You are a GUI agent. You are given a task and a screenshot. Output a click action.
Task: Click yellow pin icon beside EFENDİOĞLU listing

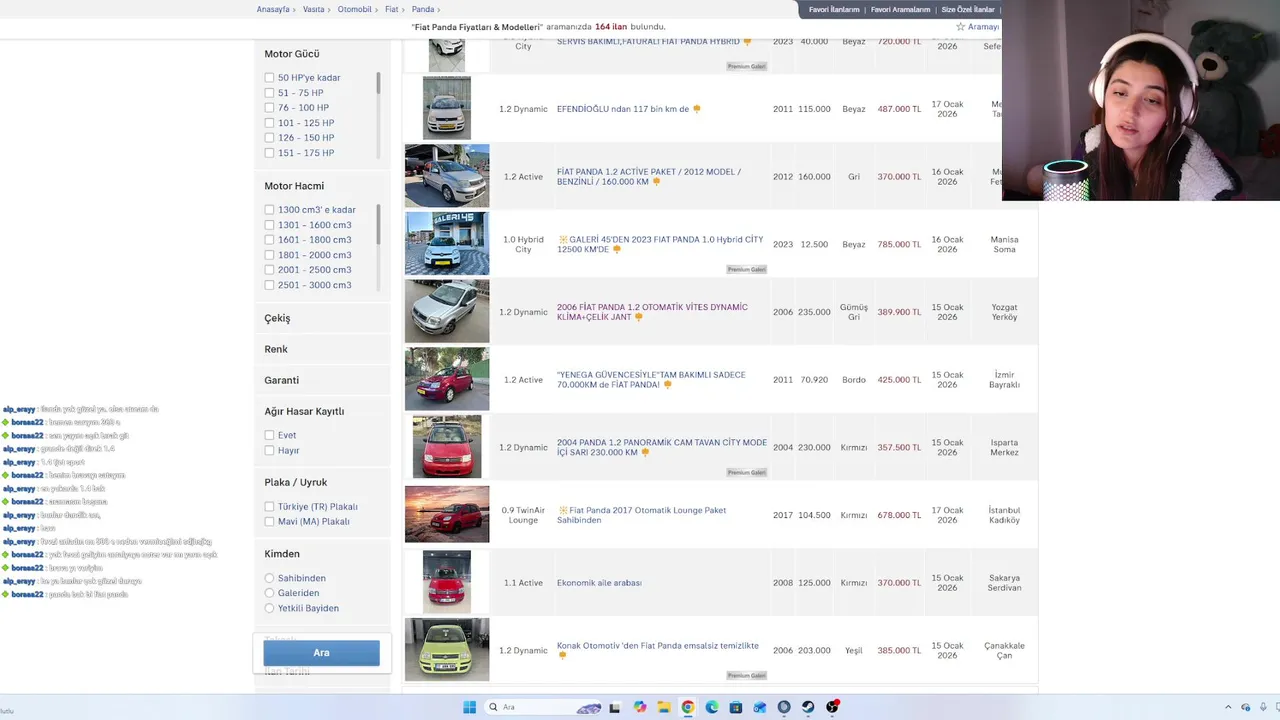(x=697, y=109)
